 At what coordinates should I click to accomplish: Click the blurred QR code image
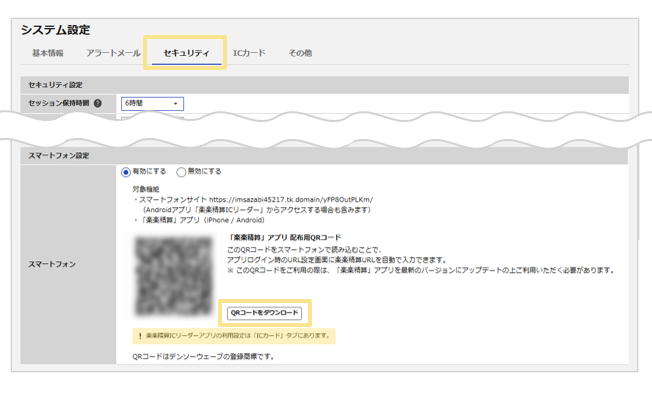tap(174, 276)
